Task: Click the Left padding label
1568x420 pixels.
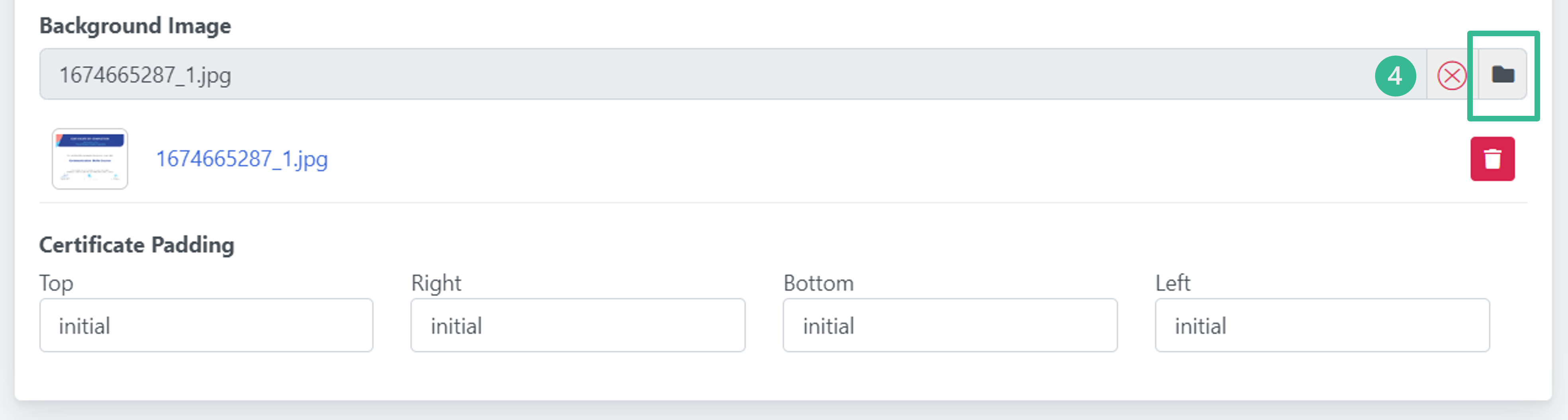Action: (x=1172, y=283)
